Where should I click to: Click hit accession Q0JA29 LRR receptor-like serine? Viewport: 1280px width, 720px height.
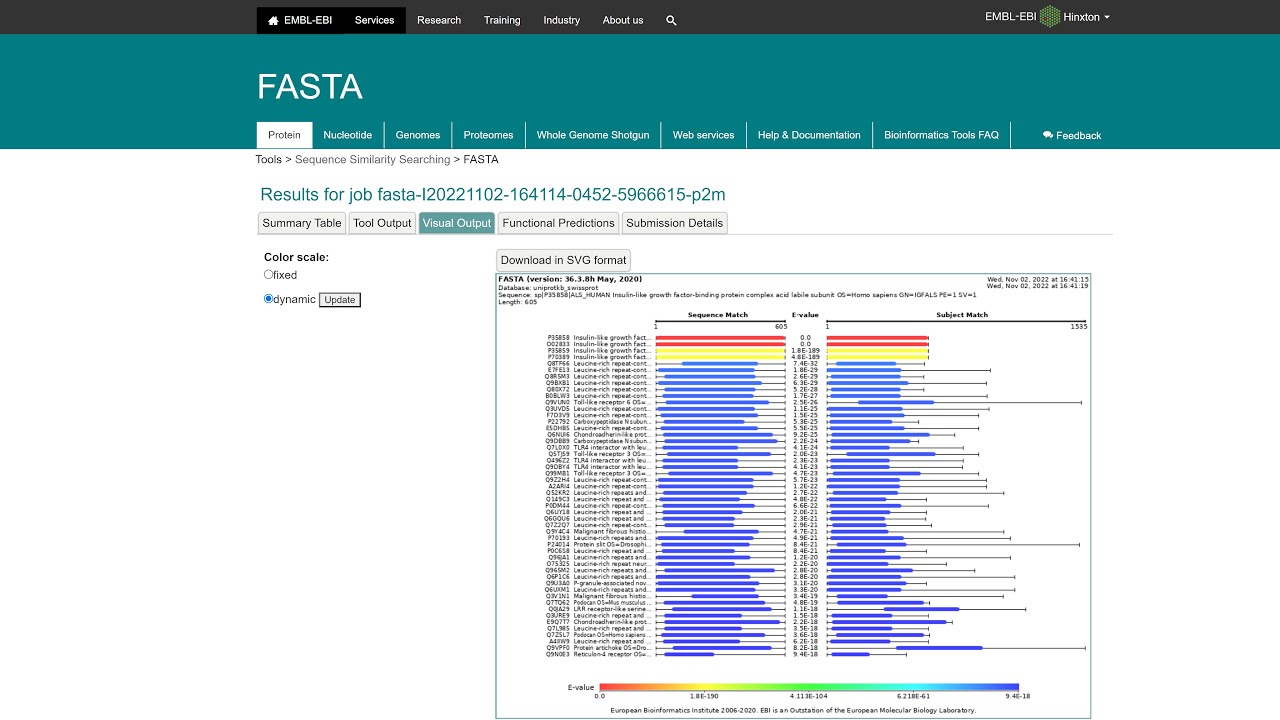pyautogui.click(x=558, y=609)
